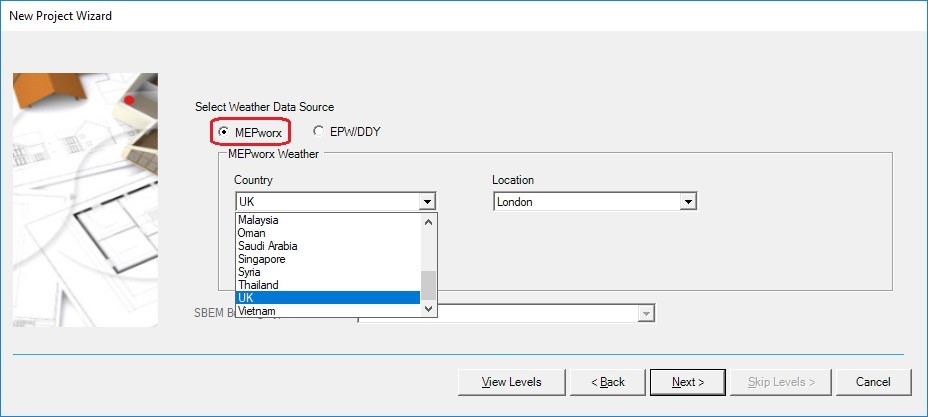Pick Singapore in the country list

coord(328,259)
